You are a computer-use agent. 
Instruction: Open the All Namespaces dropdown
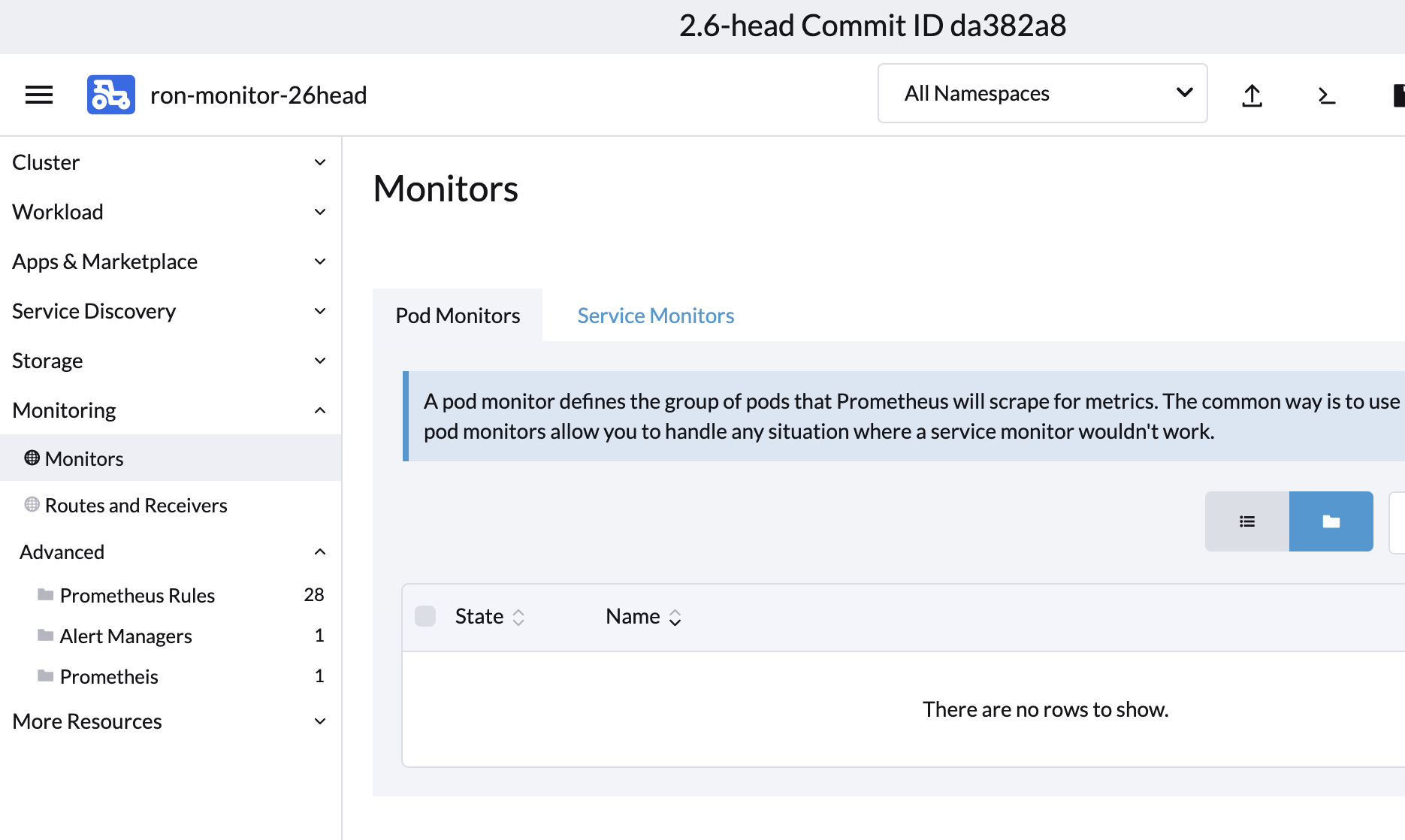click(1042, 93)
